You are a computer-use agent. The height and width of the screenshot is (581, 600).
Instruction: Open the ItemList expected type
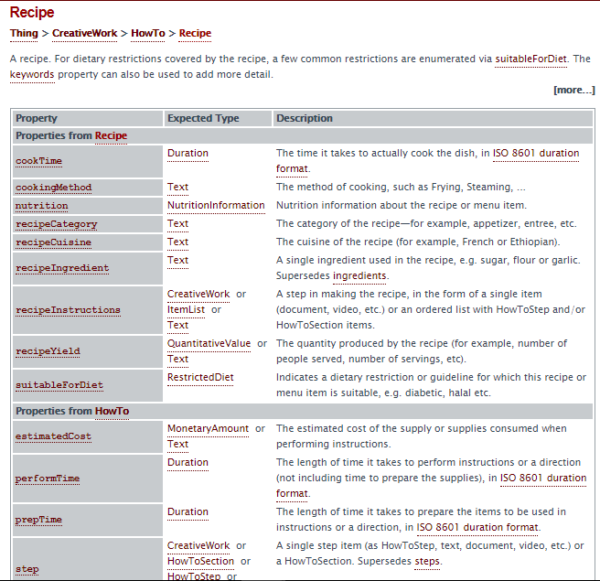(186, 310)
